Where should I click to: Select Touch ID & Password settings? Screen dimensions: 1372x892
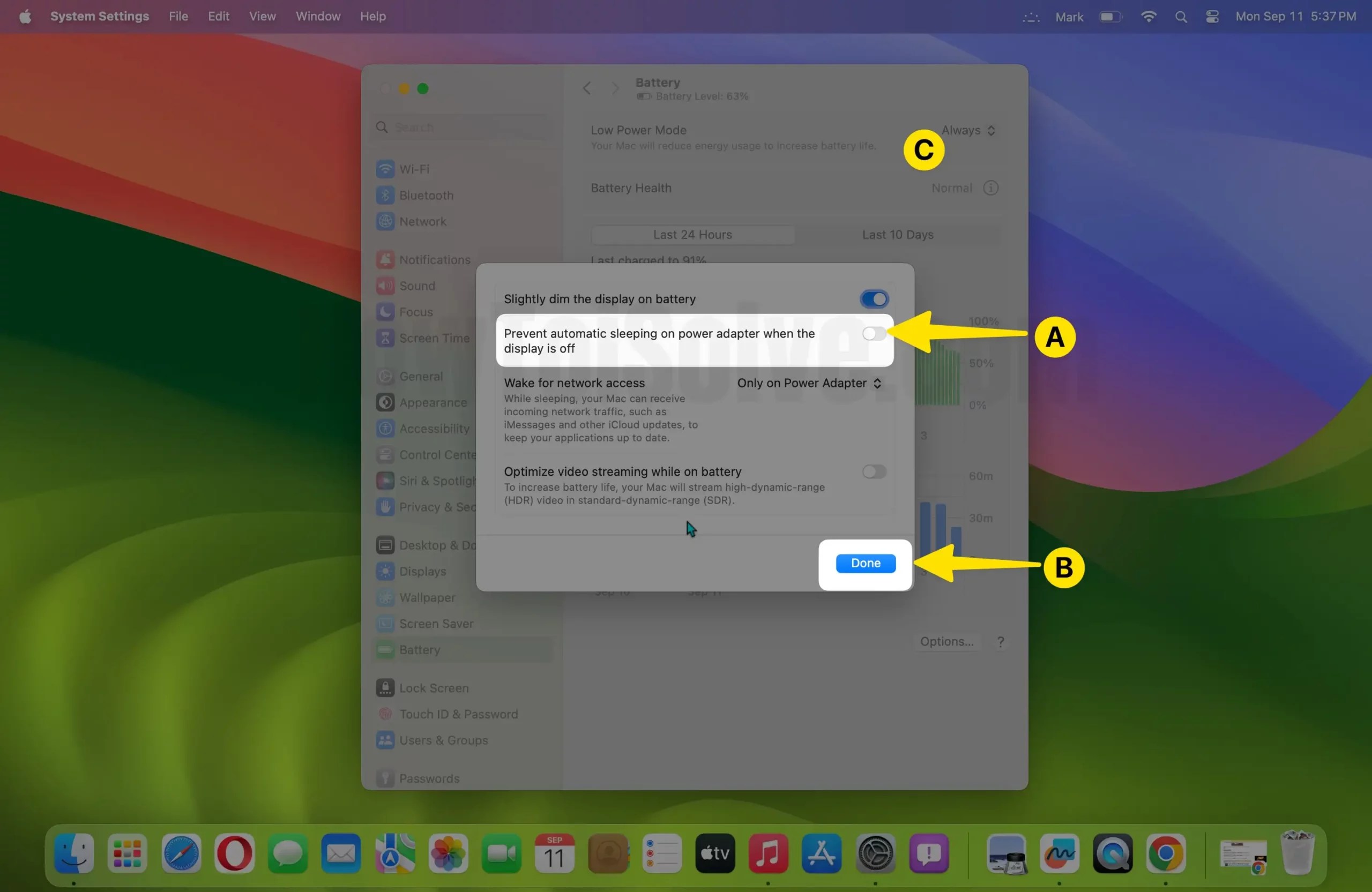pyautogui.click(x=458, y=714)
